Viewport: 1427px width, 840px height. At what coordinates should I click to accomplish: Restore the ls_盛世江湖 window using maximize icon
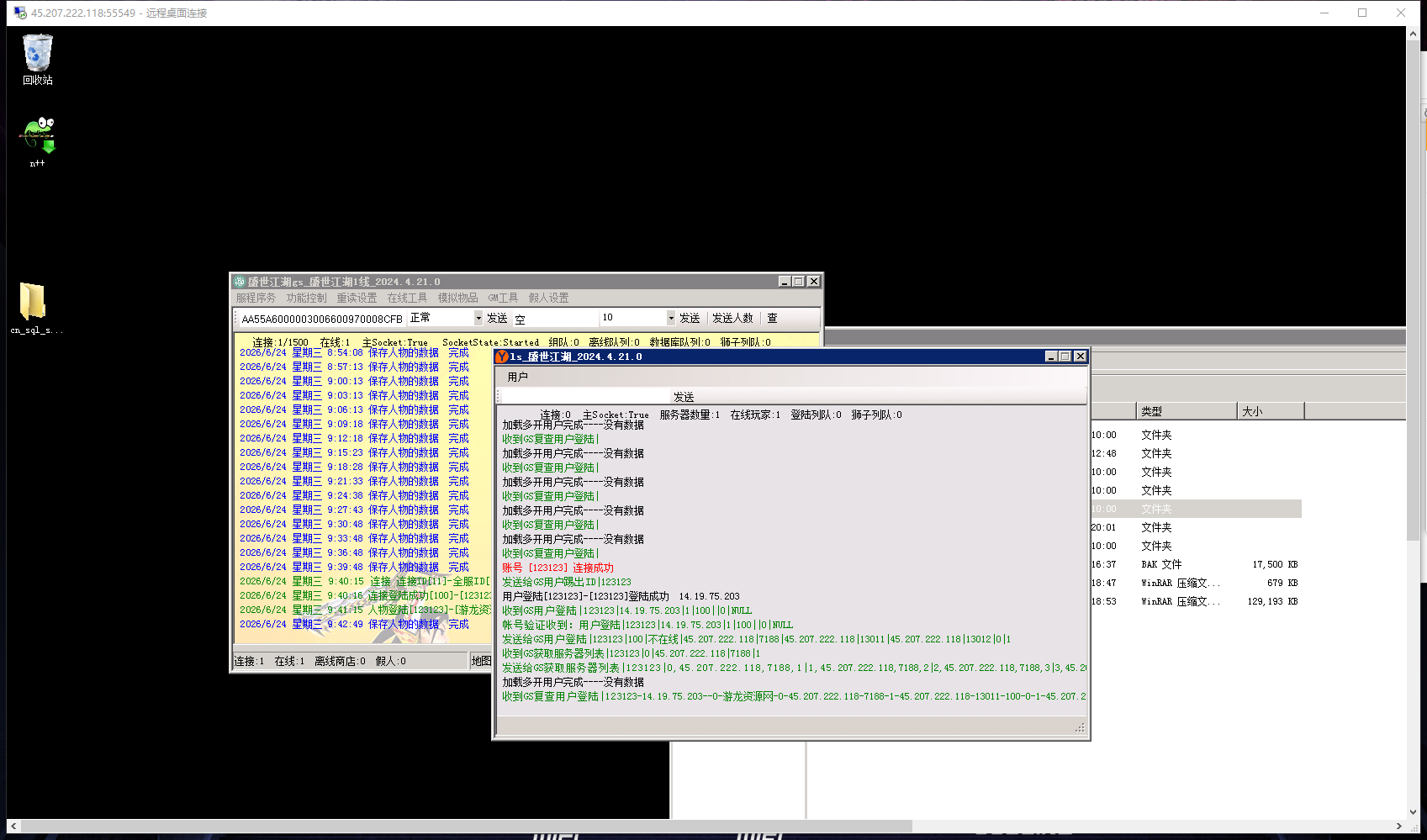(x=1065, y=357)
